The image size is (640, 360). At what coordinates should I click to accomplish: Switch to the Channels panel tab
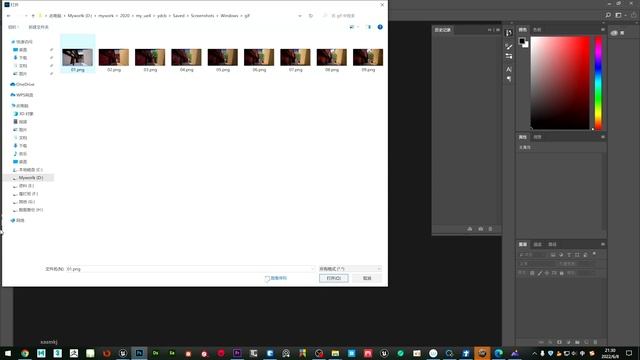coord(538,244)
